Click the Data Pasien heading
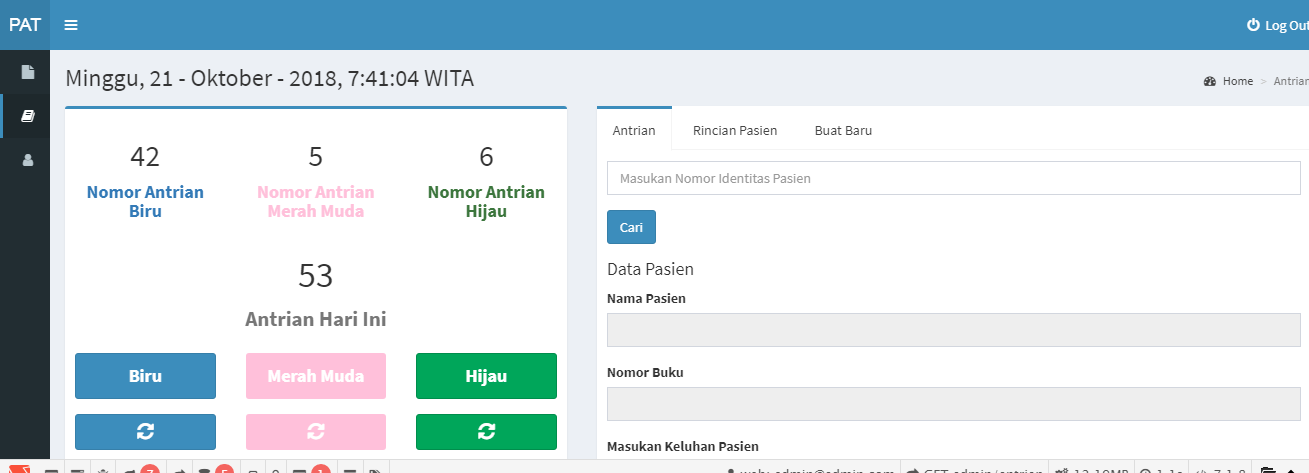 click(650, 269)
